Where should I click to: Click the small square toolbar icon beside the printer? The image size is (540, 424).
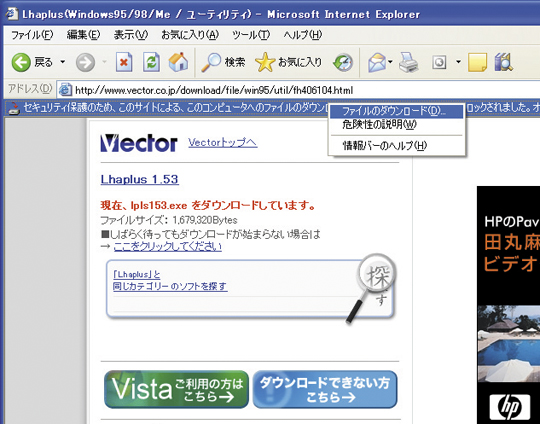(x=439, y=63)
